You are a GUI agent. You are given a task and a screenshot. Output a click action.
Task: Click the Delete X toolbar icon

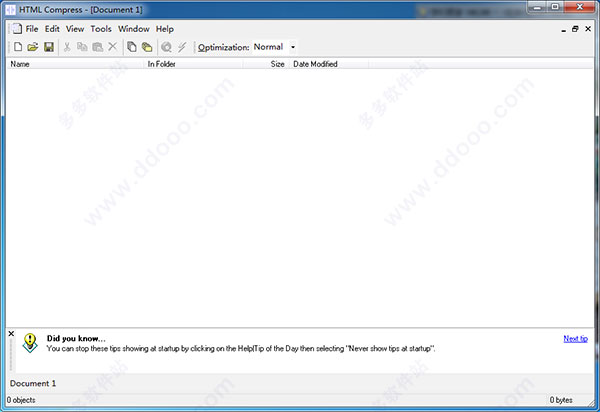[112, 47]
